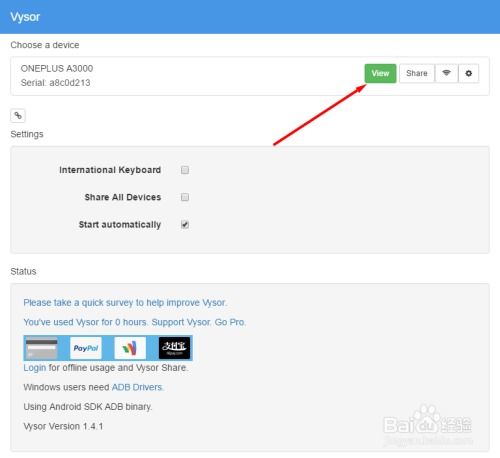This screenshot has height=458, width=500.
Task: Open device settings gear icon
Action: tap(468, 73)
